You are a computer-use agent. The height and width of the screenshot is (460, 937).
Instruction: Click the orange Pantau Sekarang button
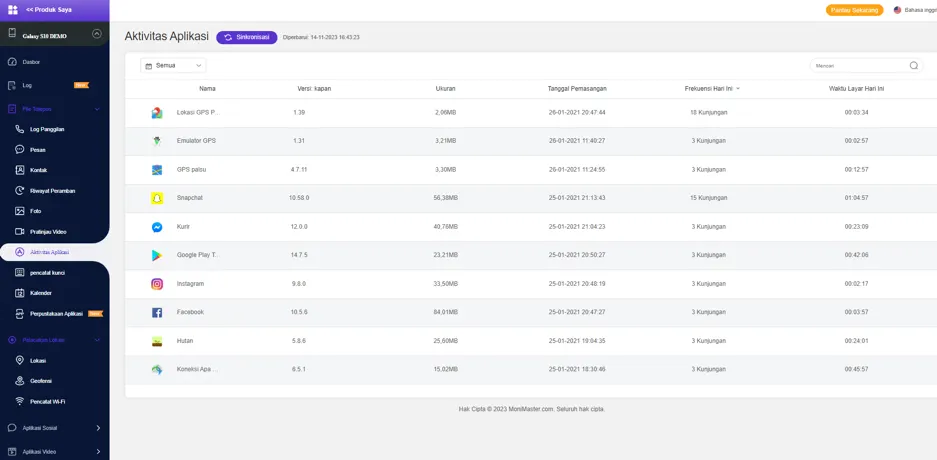[x=854, y=10]
